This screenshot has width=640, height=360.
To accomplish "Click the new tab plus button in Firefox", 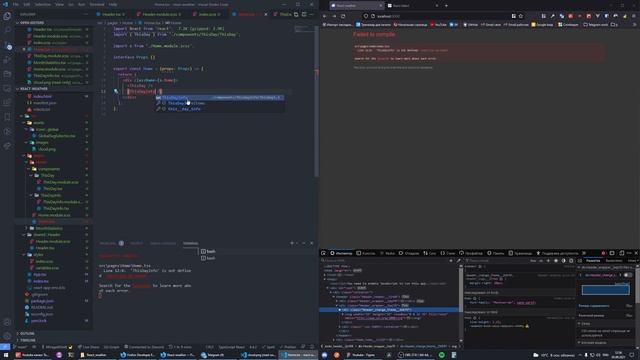I will click(x=446, y=6).
